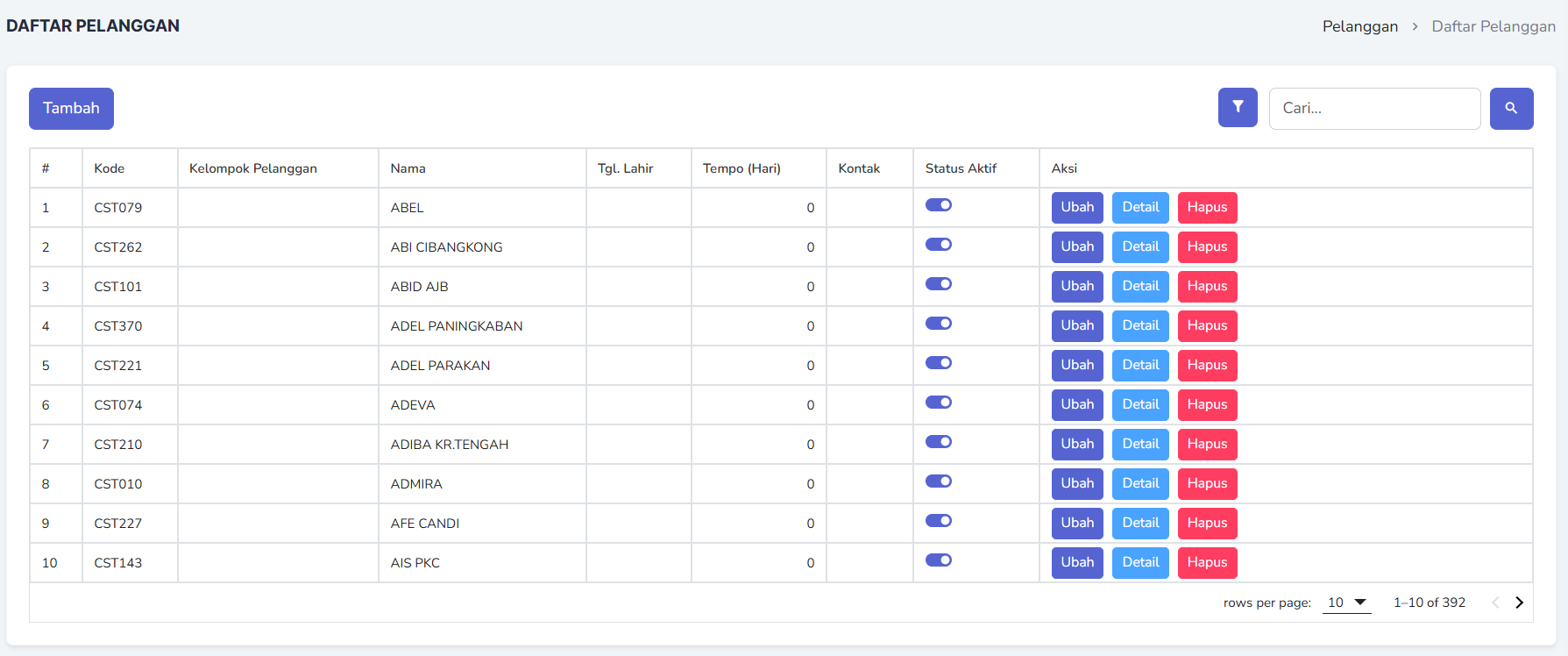
Task: Click Hapus for ADMIRA row
Action: (x=1206, y=483)
